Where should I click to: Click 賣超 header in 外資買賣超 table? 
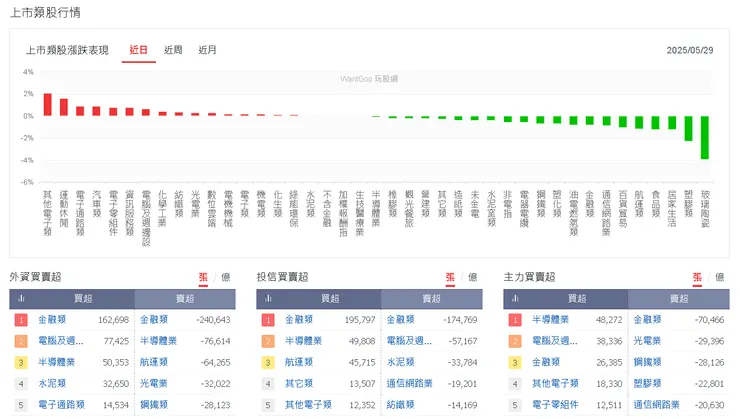click(185, 299)
